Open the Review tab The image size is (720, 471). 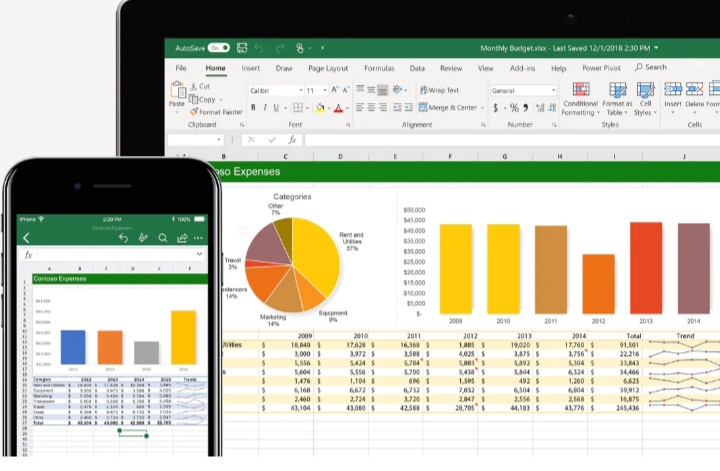[451, 68]
